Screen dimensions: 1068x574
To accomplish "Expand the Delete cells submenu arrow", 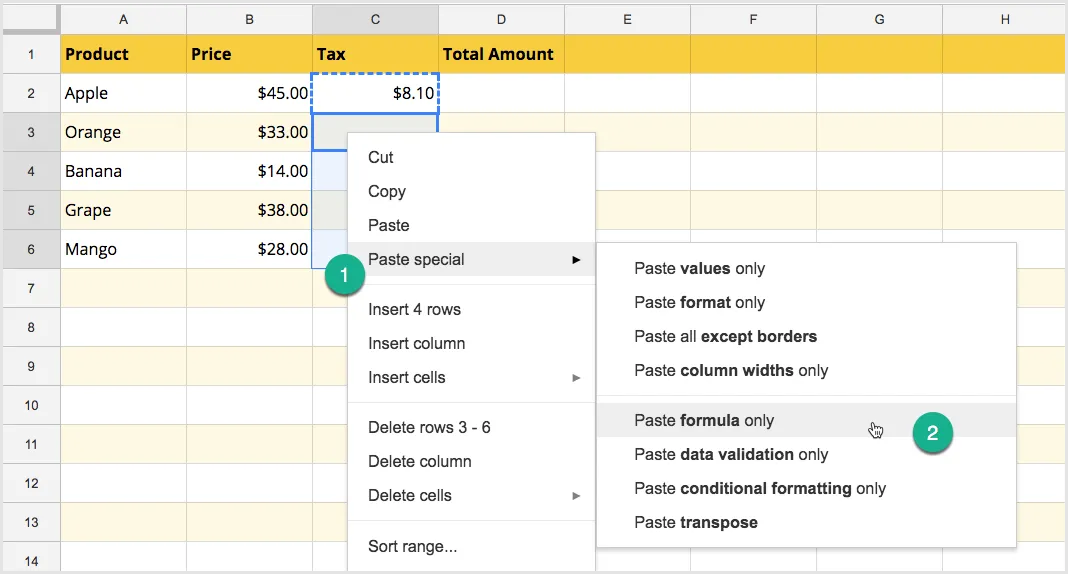I will (576, 496).
